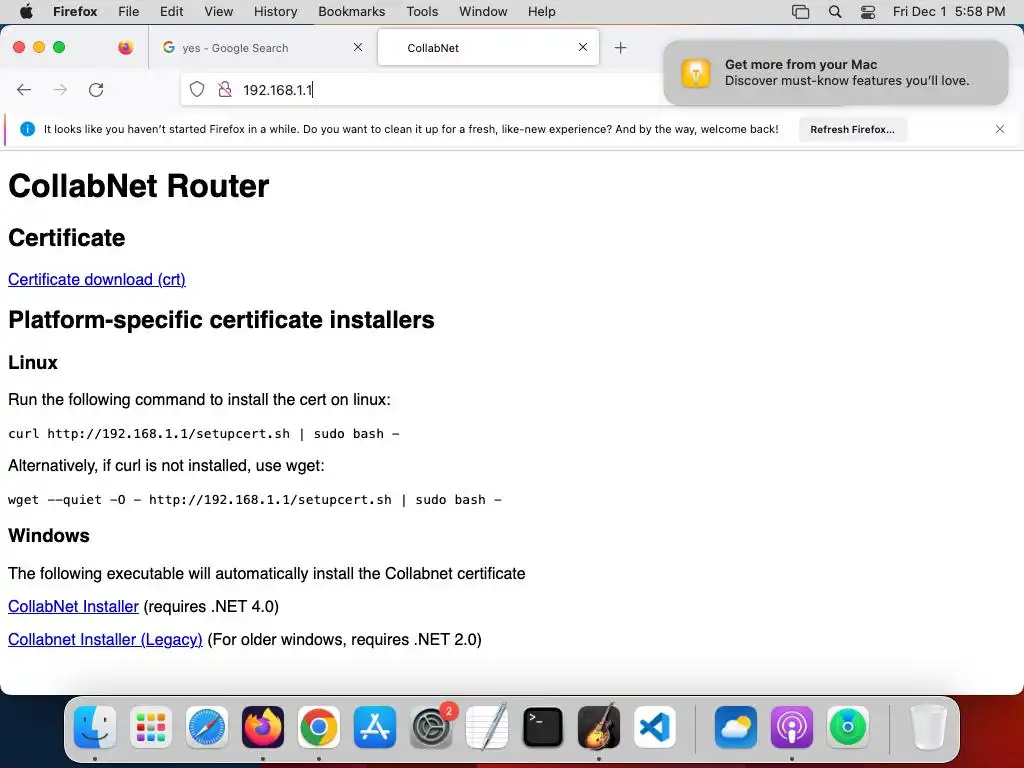Open the Edit menu
The height and width of the screenshot is (768, 1024).
[171, 11]
